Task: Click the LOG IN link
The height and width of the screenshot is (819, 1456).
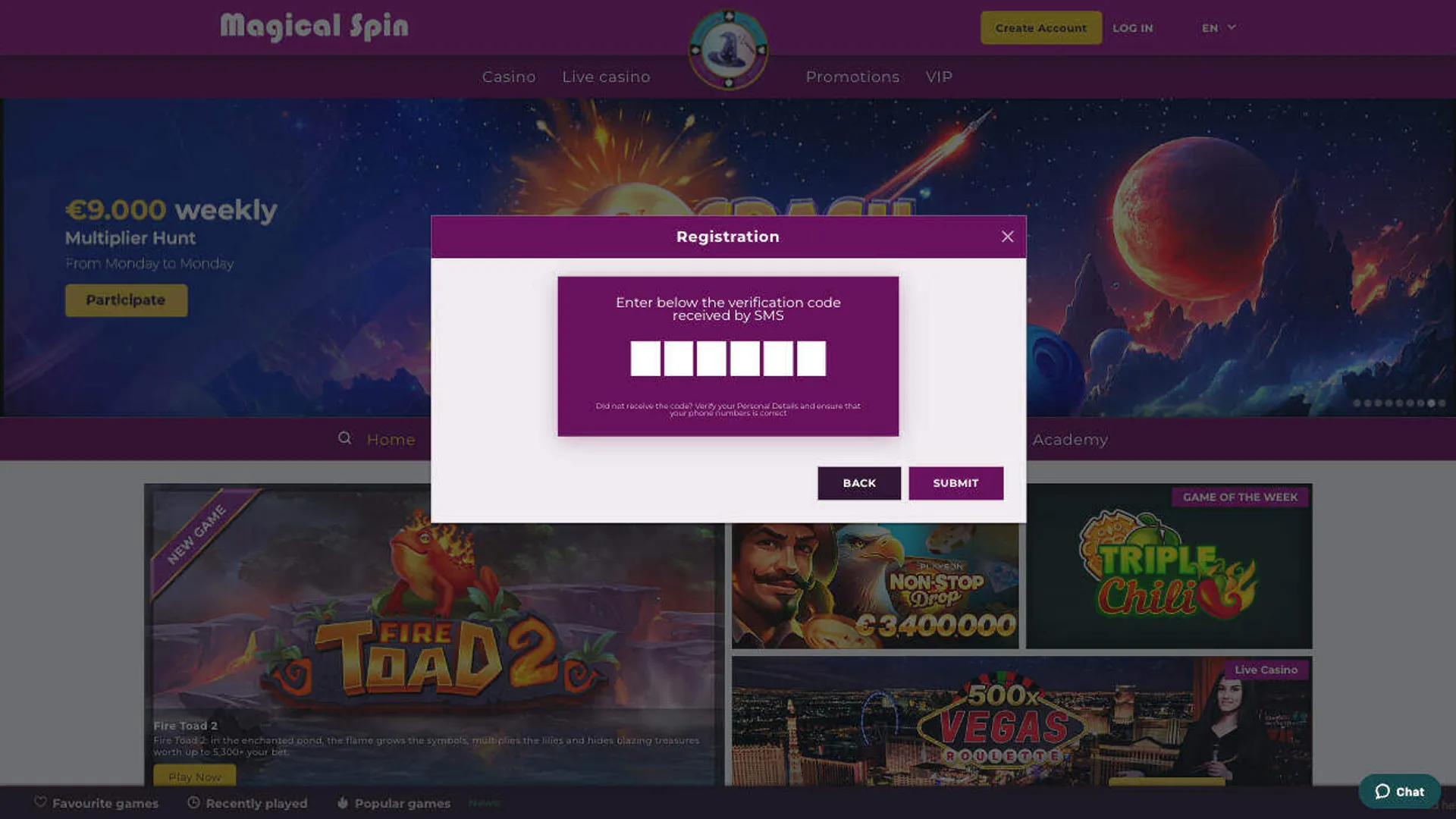Action: 1133,28
